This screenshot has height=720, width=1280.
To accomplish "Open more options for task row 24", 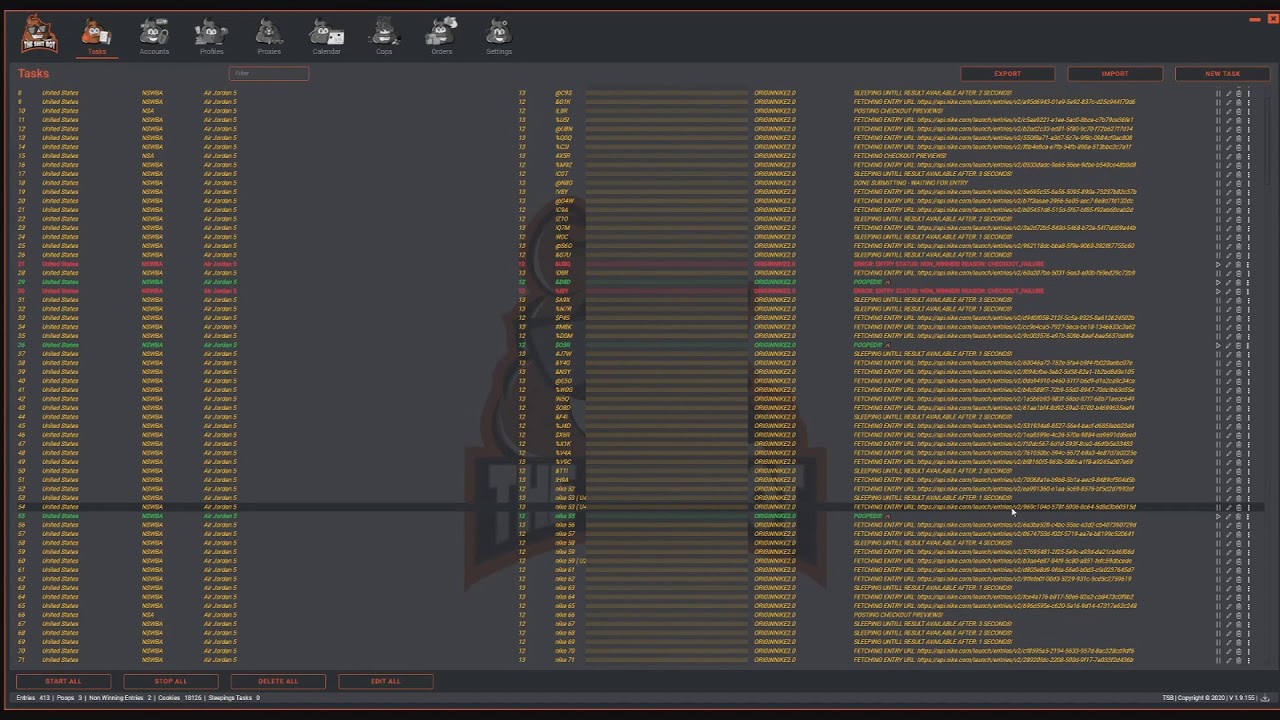I will (x=1249, y=237).
